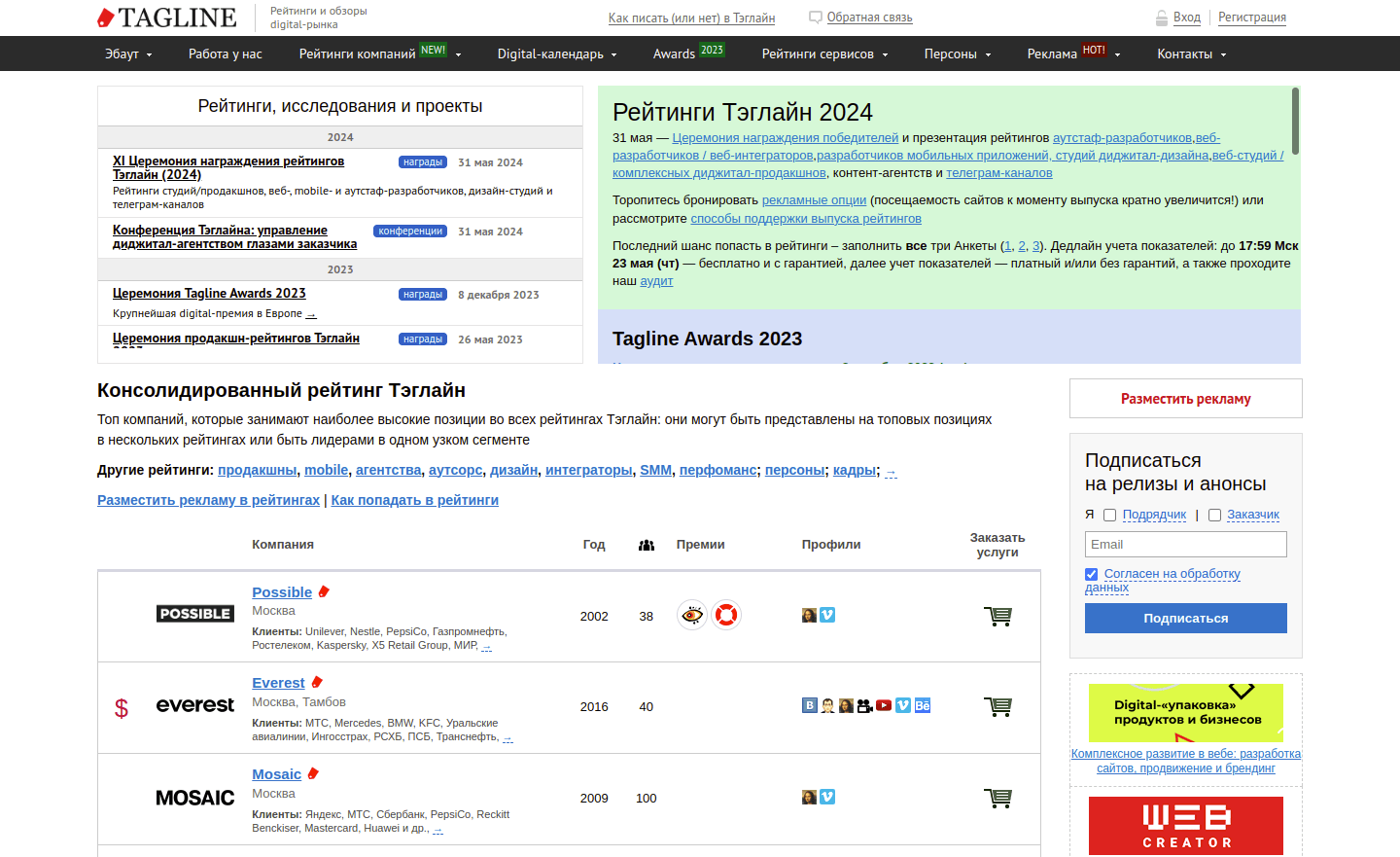Expand the full client list for Everest
The image size is (1400, 857).
tap(507, 738)
